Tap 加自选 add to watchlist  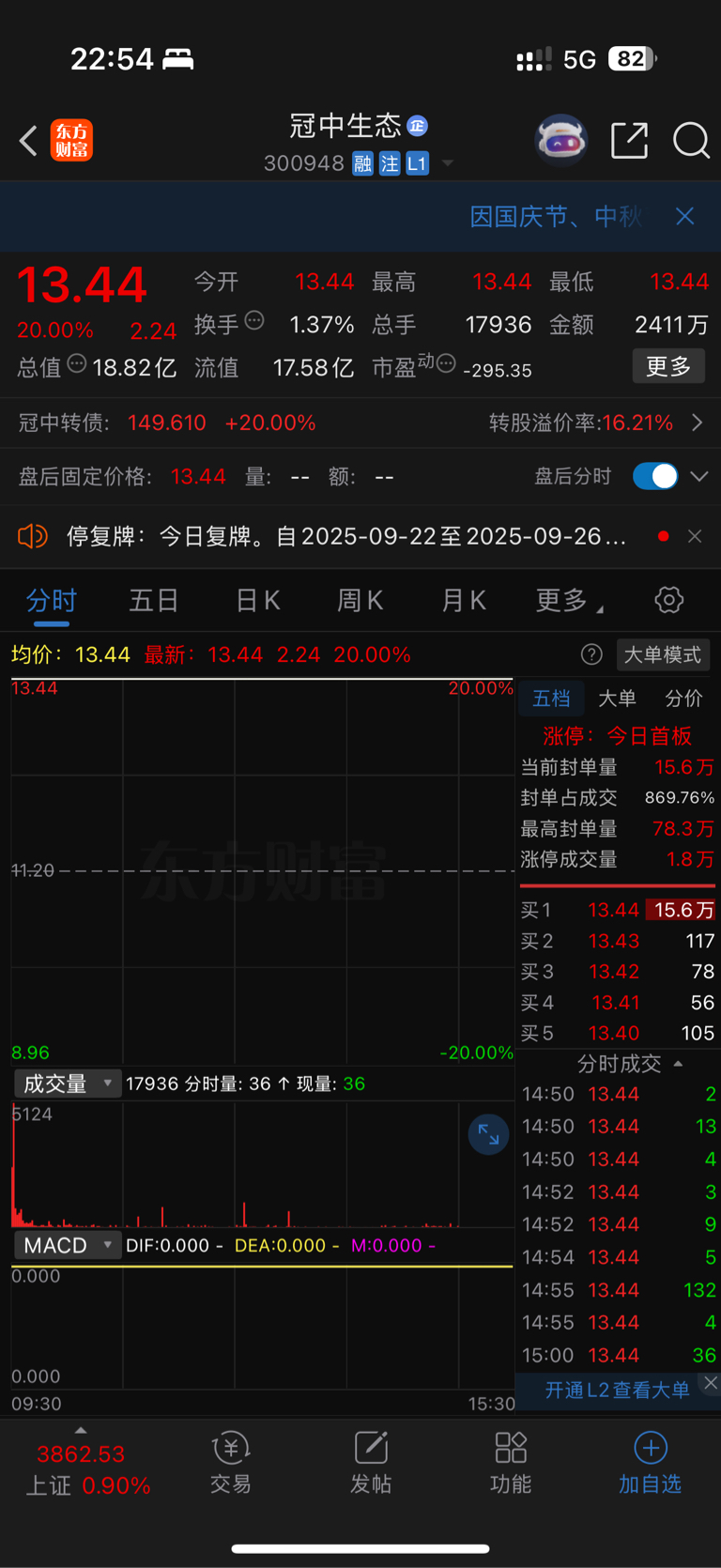(x=650, y=1462)
